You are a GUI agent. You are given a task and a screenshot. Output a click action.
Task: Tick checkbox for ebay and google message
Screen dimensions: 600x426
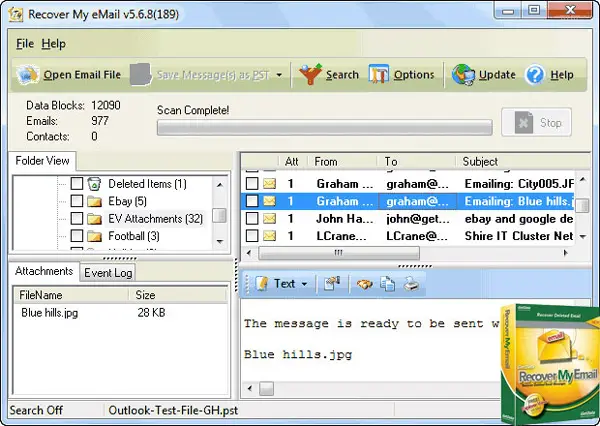point(252,219)
